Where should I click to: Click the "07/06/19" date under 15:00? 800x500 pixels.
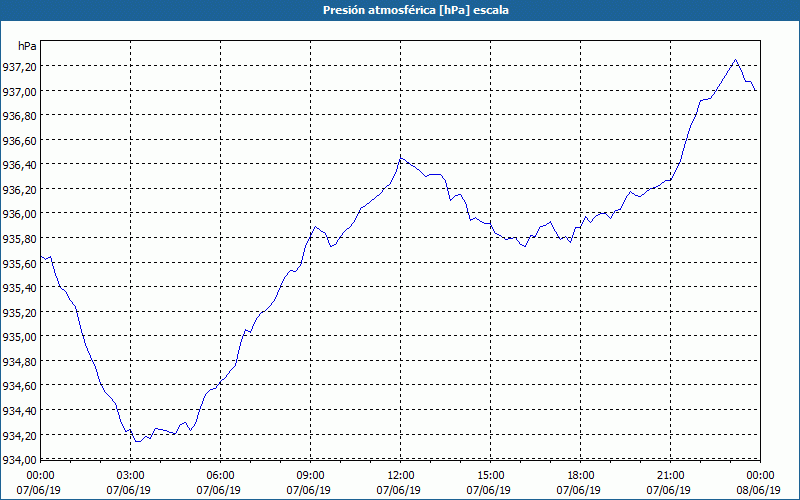click(489, 490)
